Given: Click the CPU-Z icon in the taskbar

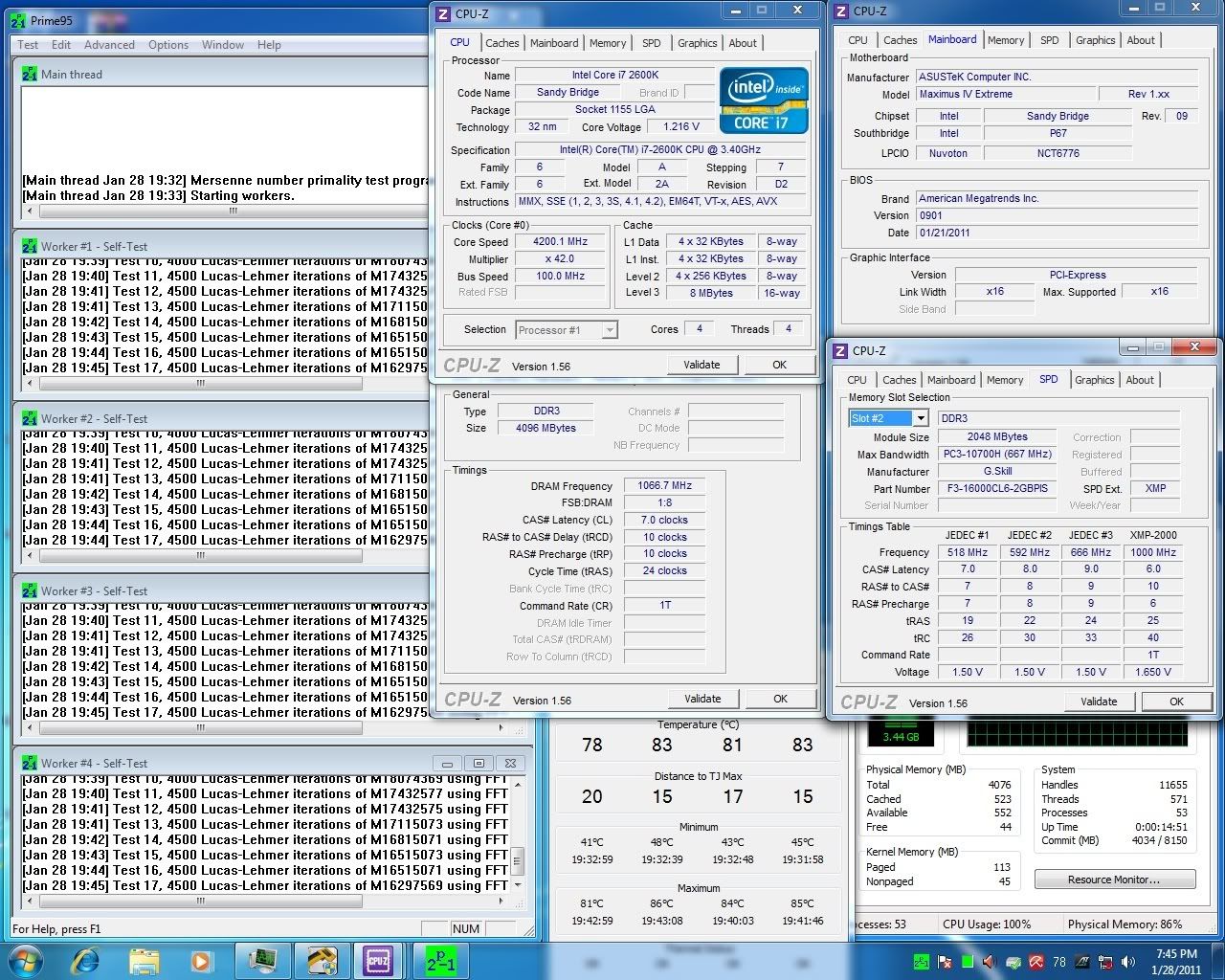Looking at the screenshot, I should click(x=378, y=959).
